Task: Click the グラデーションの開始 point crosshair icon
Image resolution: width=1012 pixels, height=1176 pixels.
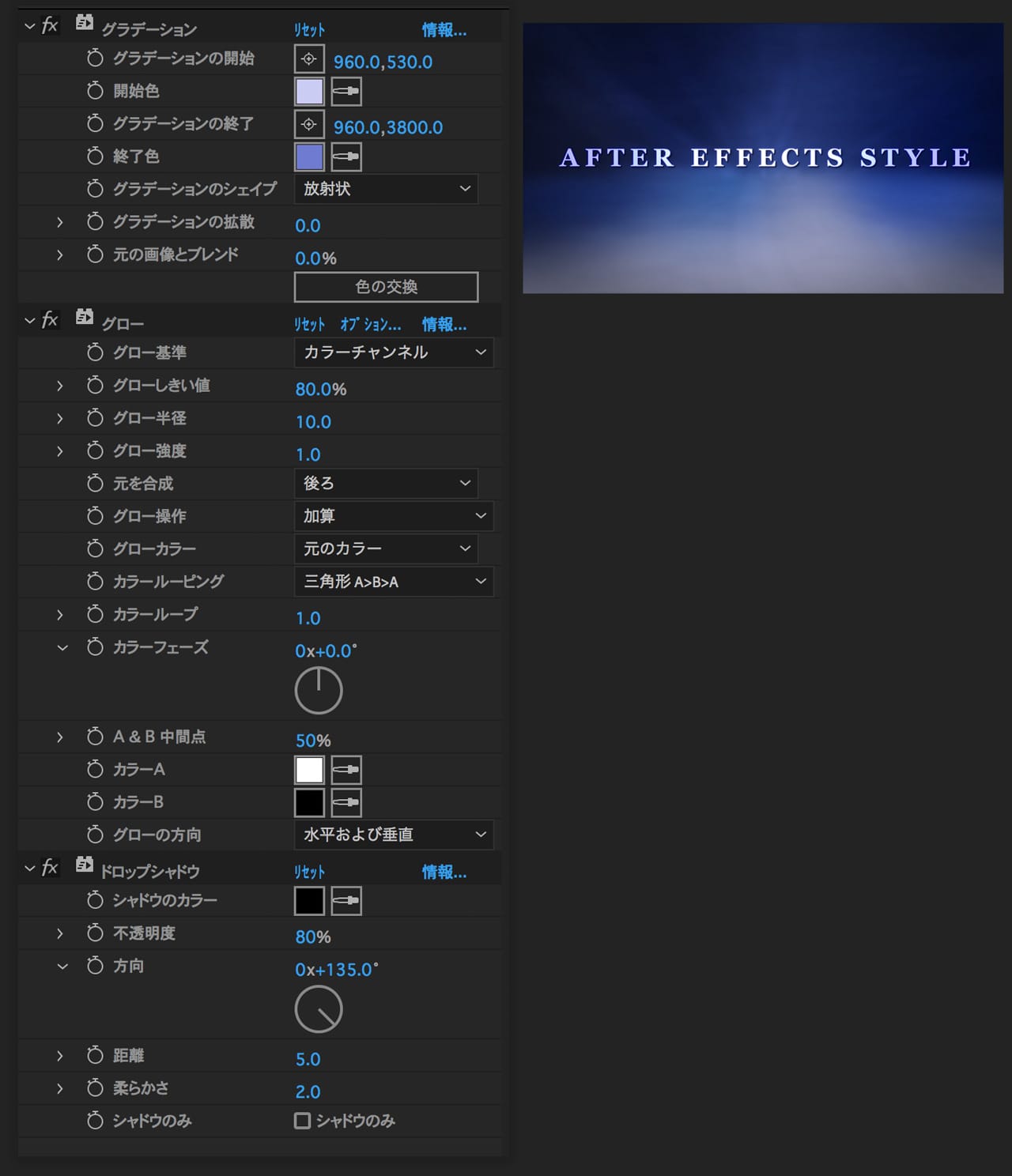Action: coord(309,59)
